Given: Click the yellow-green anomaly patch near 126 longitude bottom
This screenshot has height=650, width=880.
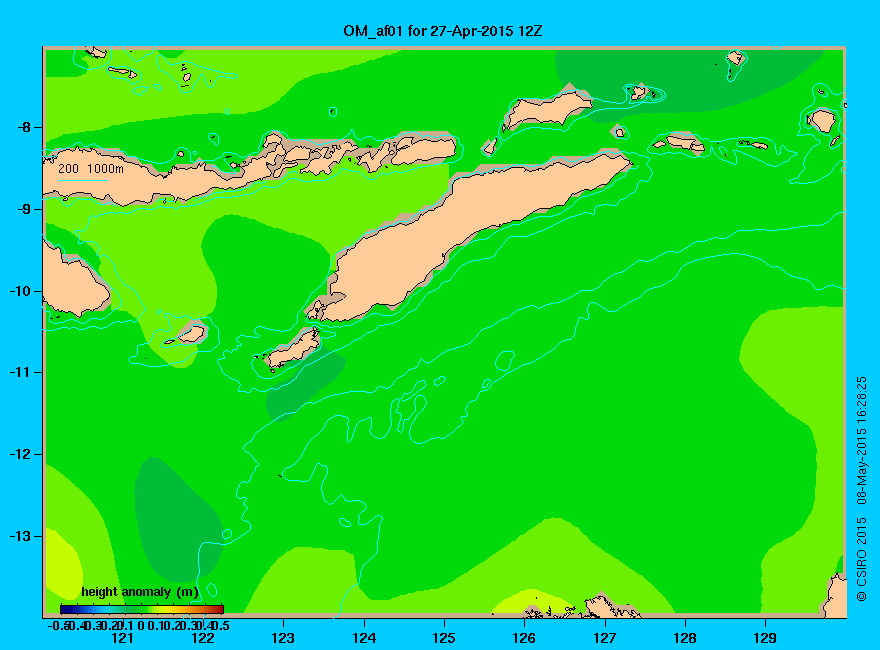Looking at the screenshot, I should click(x=531, y=602).
